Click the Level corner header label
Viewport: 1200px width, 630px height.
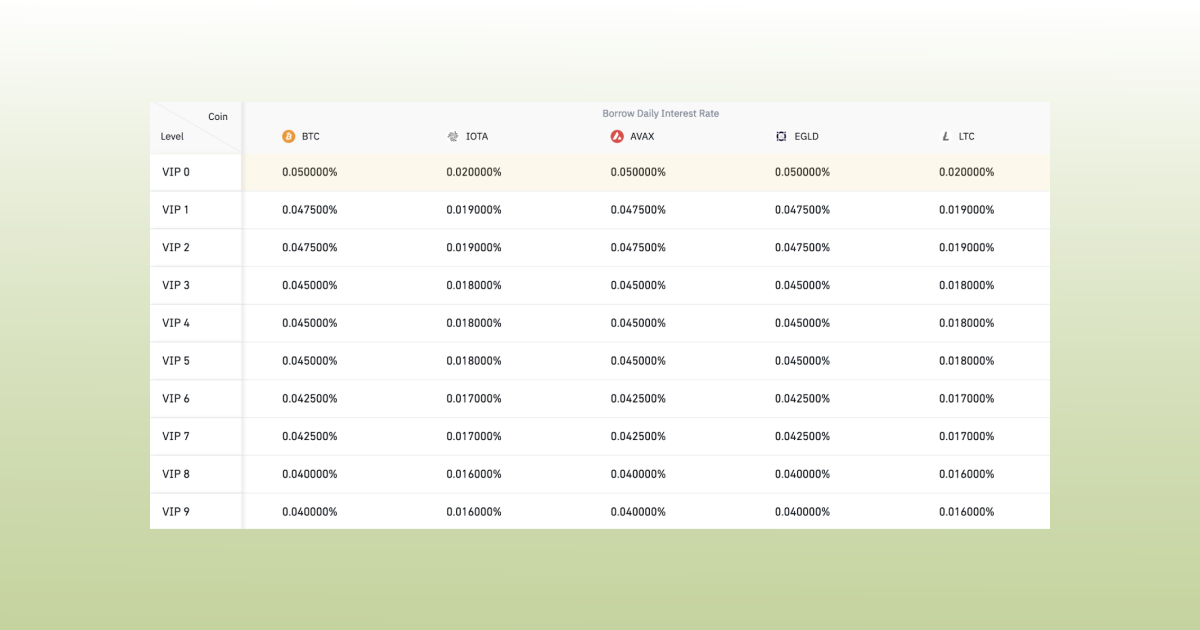[x=172, y=136]
